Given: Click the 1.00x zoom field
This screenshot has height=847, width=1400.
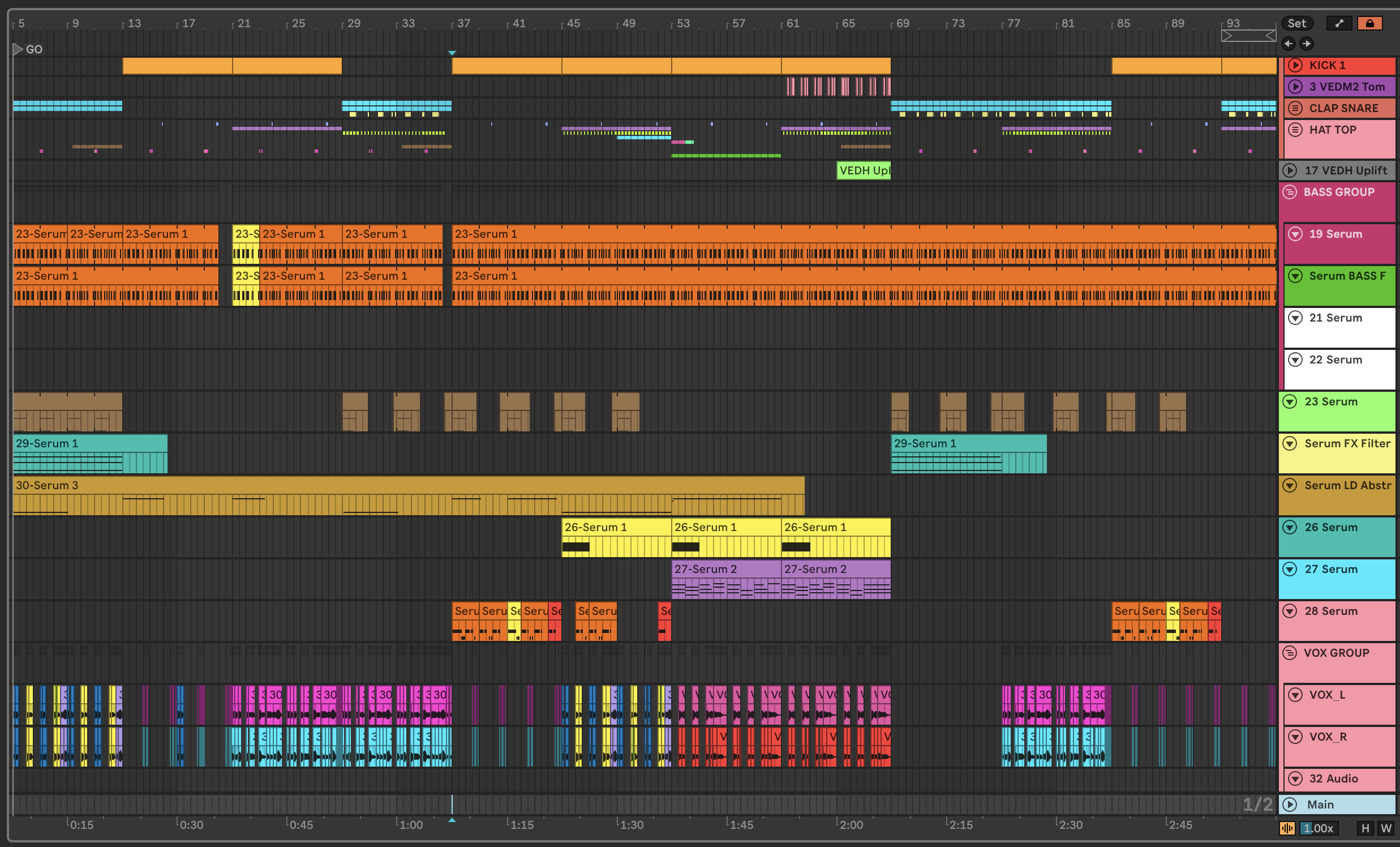Looking at the screenshot, I should click(x=1318, y=828).
